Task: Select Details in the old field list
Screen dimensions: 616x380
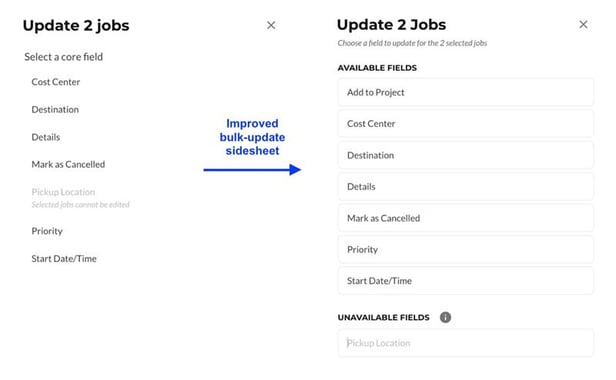Action: click(x=46, y=137)
